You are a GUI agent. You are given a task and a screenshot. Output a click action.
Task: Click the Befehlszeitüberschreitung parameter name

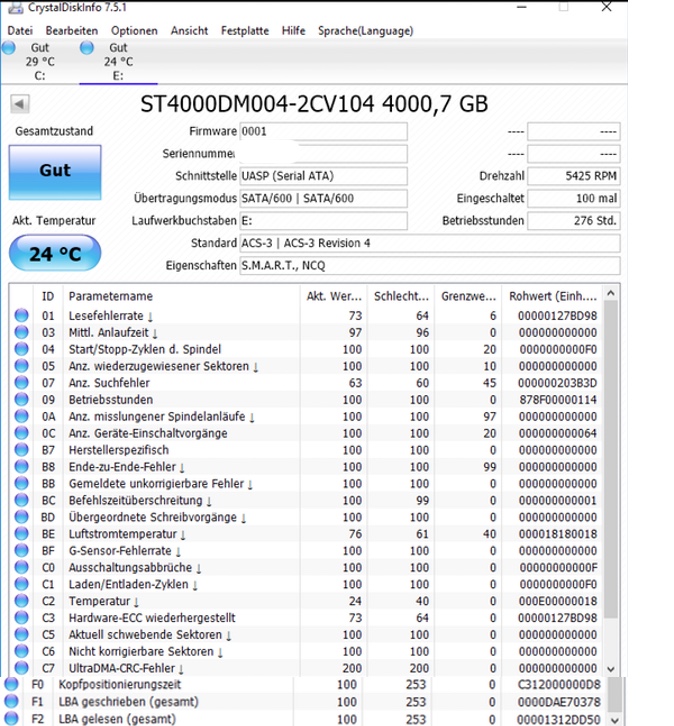click(x=136, y=501)
